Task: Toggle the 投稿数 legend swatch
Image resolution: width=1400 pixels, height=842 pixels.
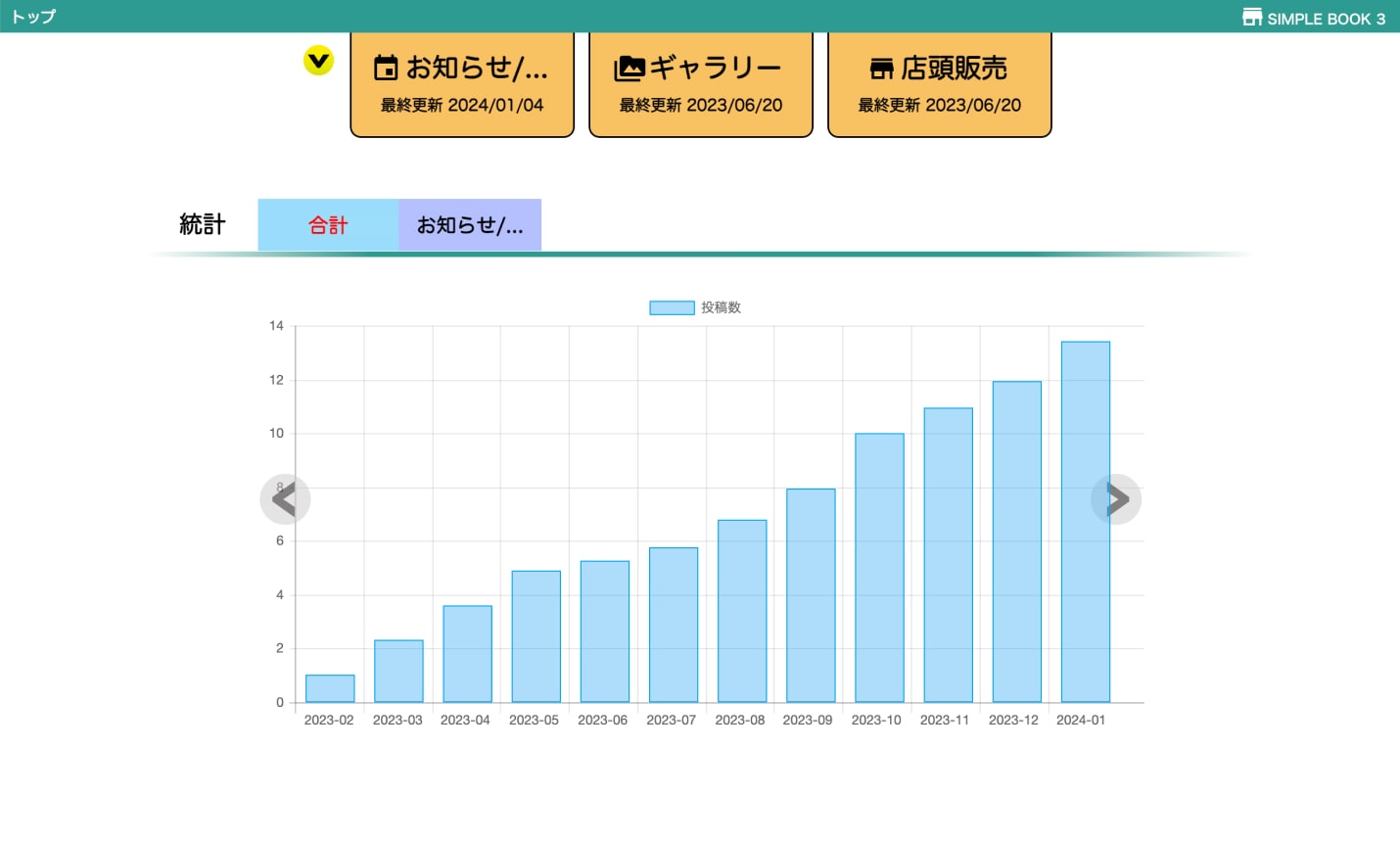Action: [x=672, y=307]
